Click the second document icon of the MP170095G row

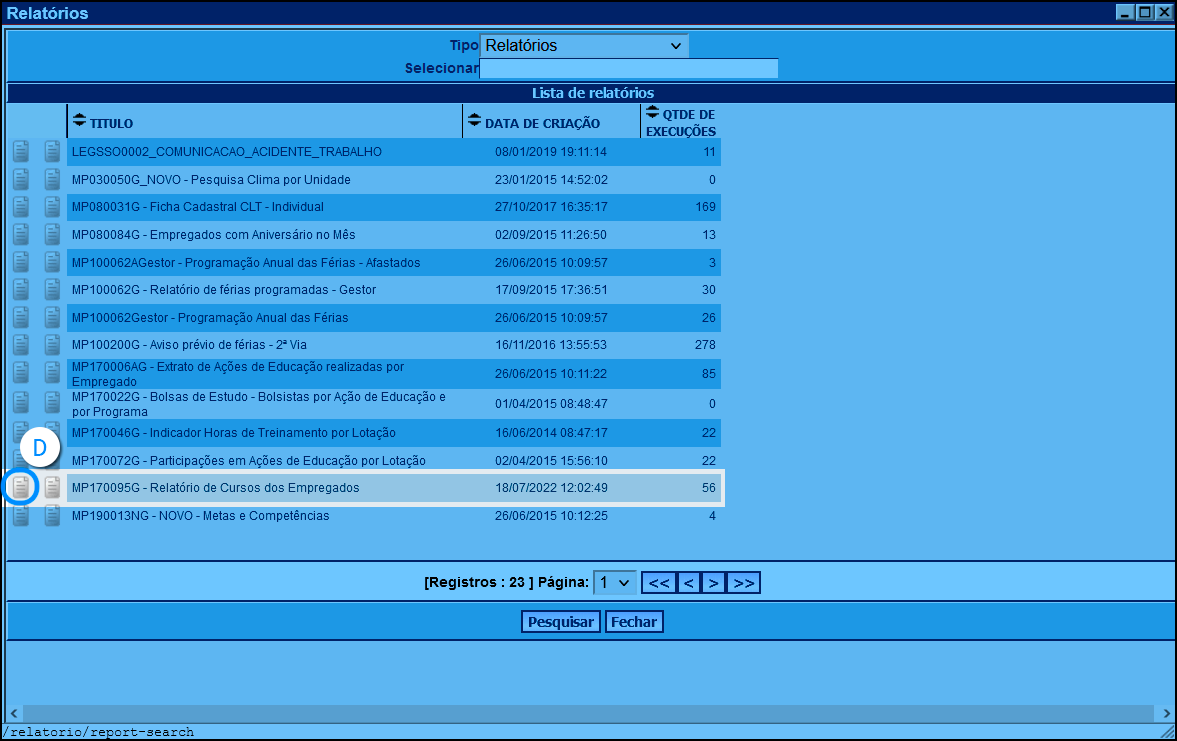[53, 488]
